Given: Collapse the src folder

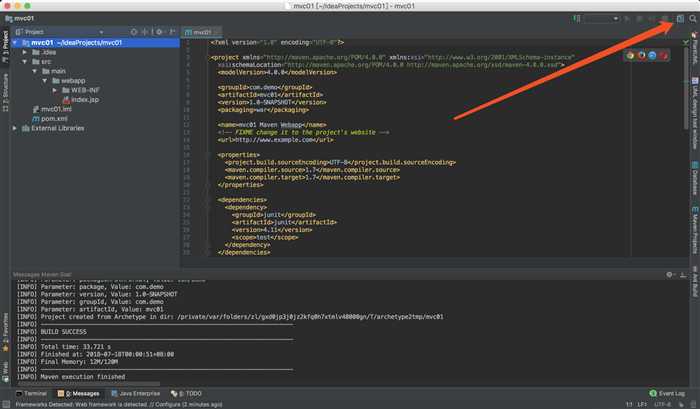Looking at the screenshot, I should [25, 62].
